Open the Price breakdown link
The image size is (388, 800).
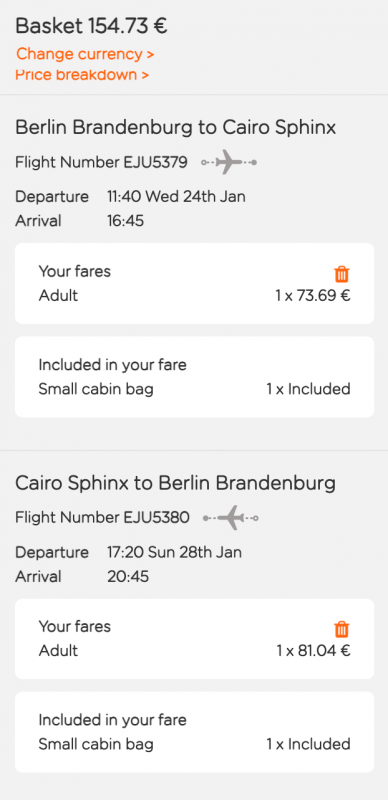point(82,74)
